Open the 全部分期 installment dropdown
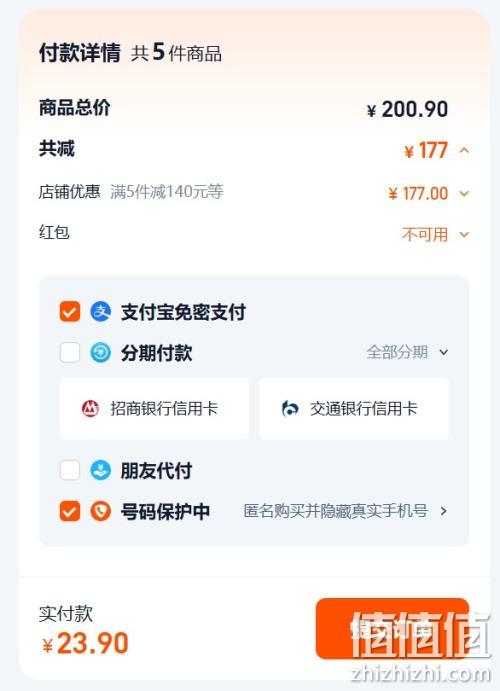Viewport: 500px width, 691px height. coord(407,352)
